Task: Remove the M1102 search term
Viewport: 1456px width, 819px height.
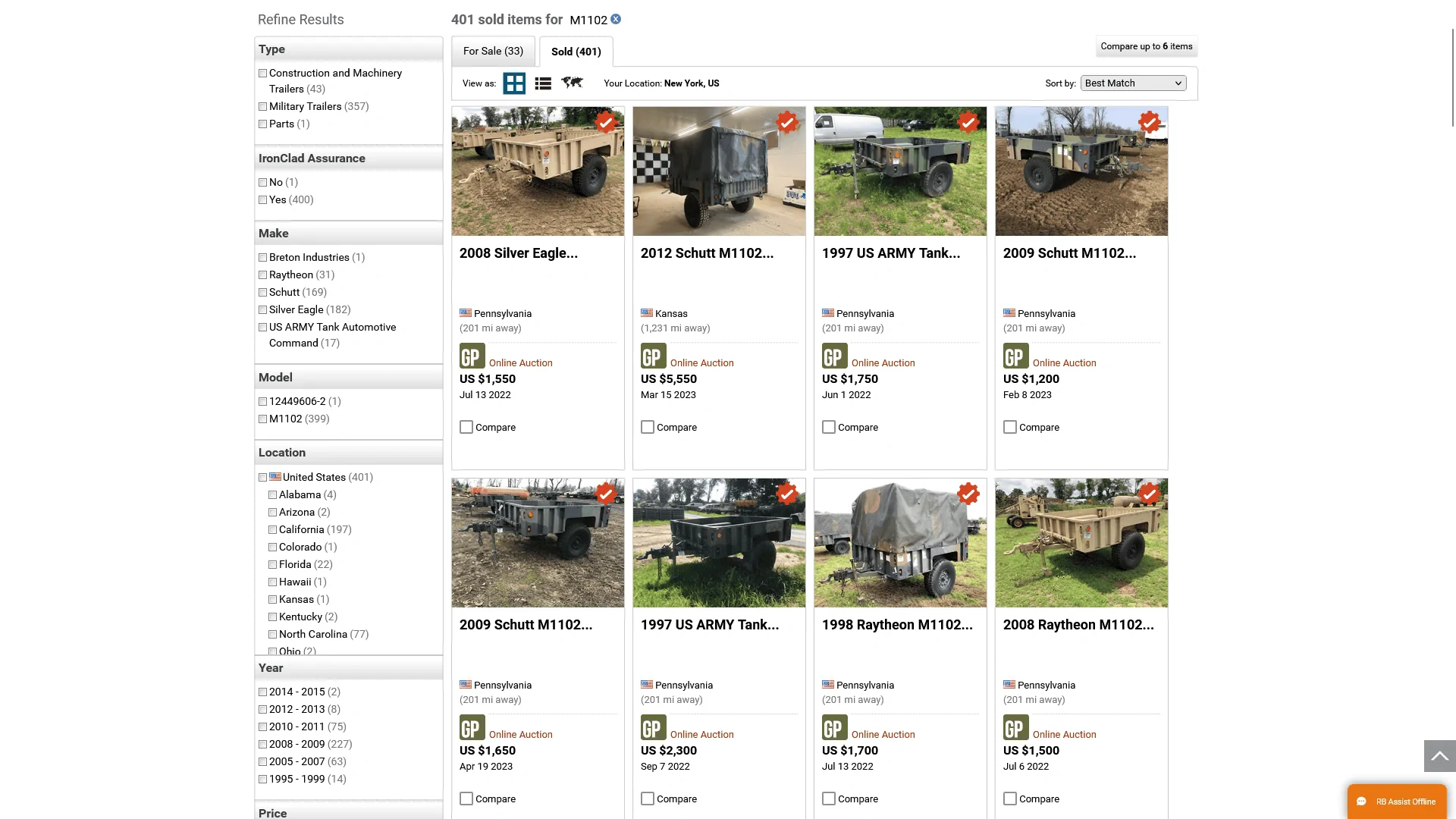Action: tap(616, 19)
